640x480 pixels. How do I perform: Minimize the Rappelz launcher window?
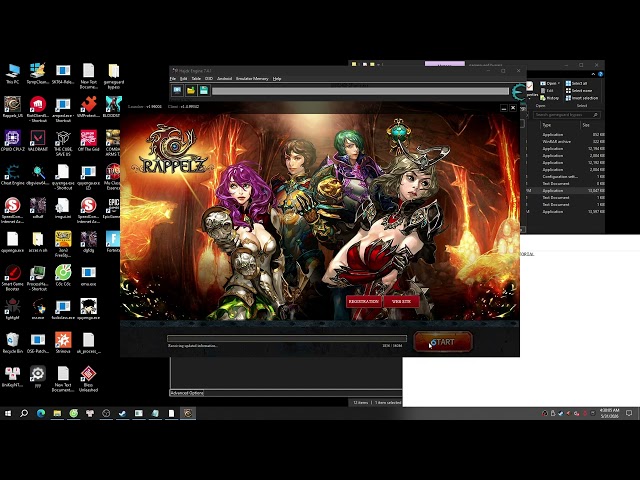point(504,108)
